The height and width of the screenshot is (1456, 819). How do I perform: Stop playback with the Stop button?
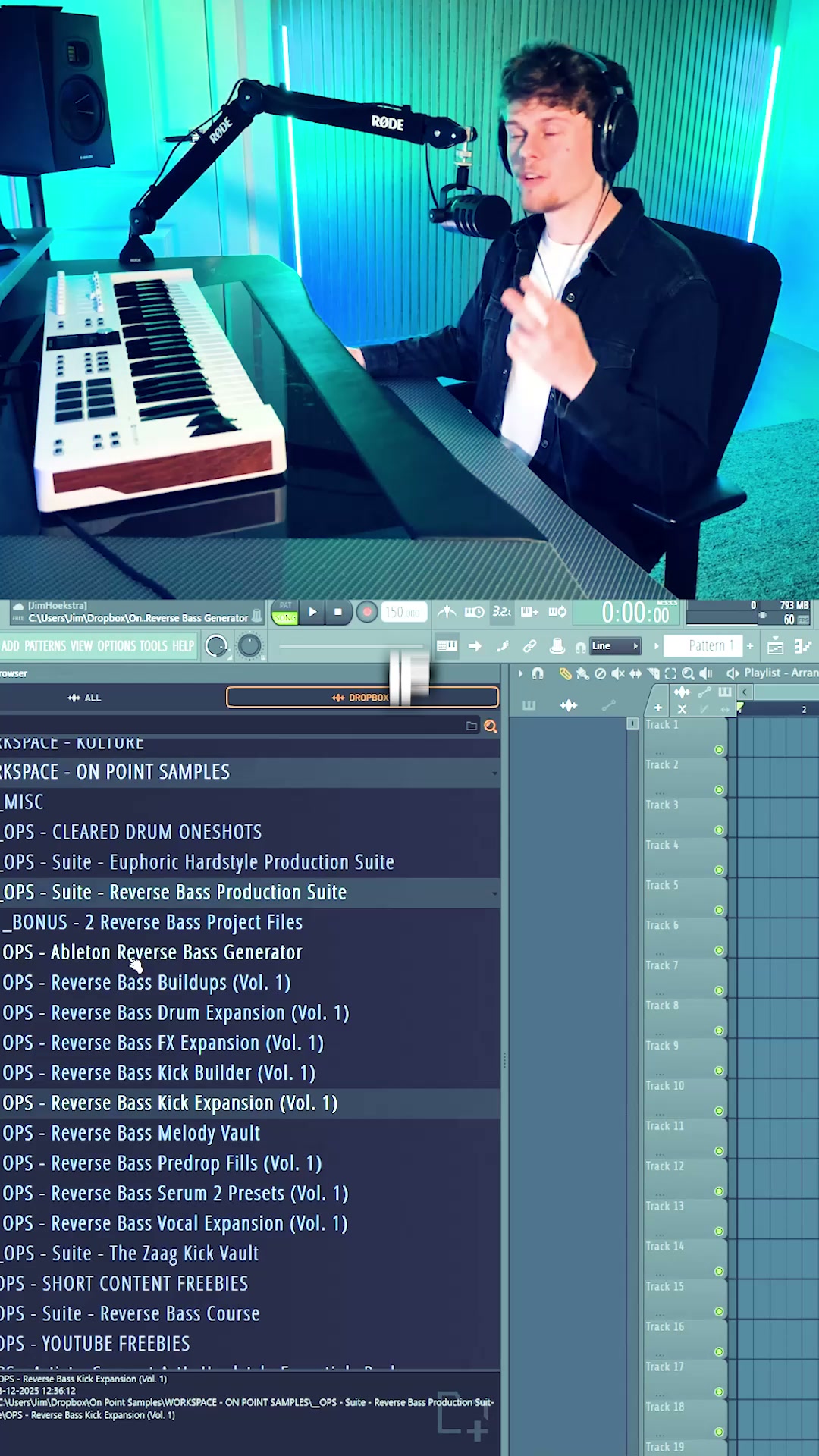(338, 612)
